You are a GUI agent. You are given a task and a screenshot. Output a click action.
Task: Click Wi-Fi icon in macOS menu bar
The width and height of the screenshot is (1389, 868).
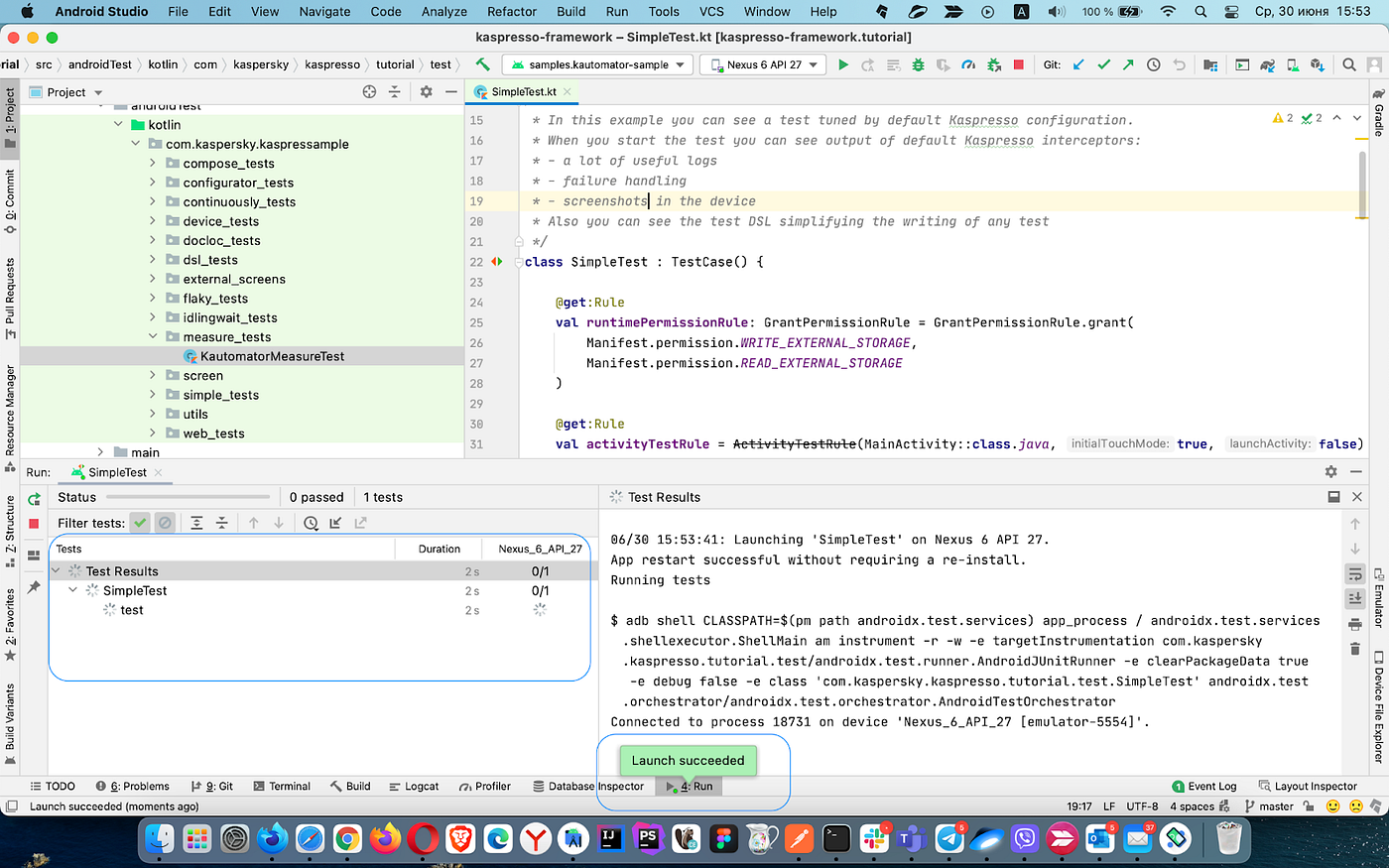tap(1168, 12)
